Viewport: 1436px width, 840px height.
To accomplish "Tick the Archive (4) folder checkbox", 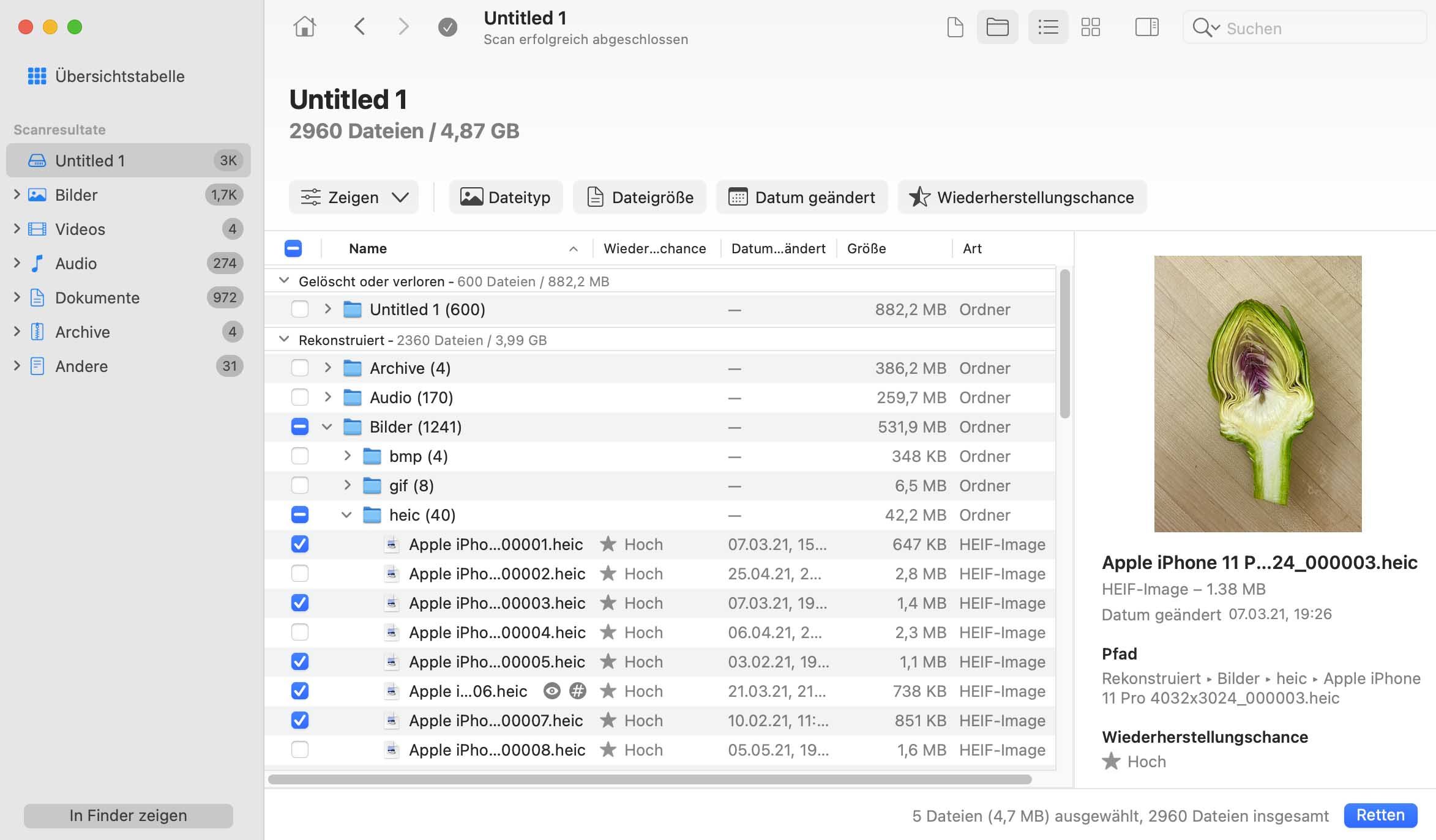I will (x=300, y=368).
